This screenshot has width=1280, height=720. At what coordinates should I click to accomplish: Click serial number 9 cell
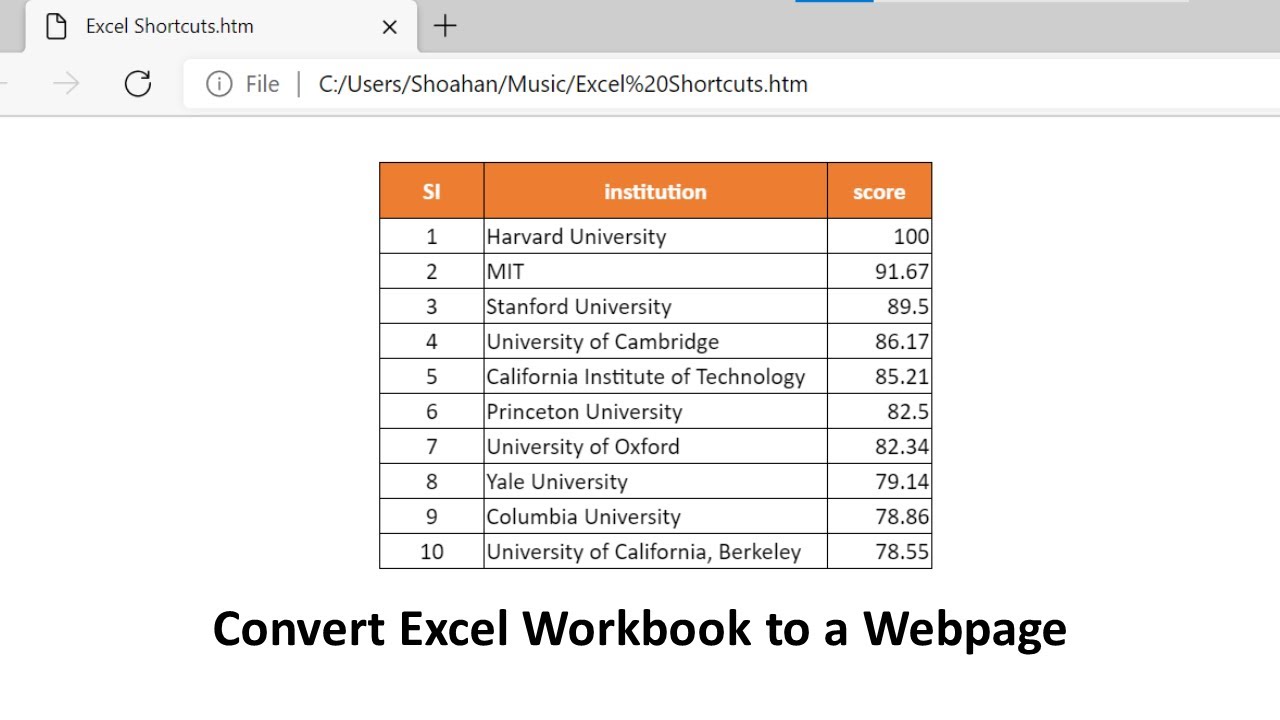click(x=432, y=517)
